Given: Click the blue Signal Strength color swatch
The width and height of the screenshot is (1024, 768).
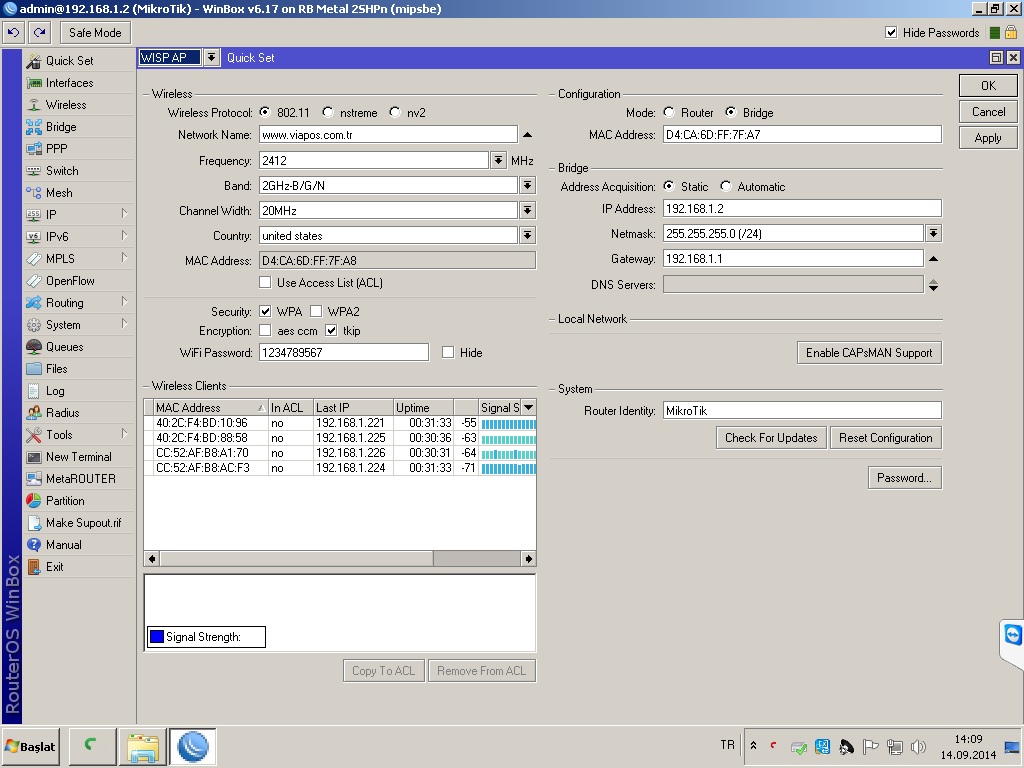Looking at the screenshot, I should (156, 637).
